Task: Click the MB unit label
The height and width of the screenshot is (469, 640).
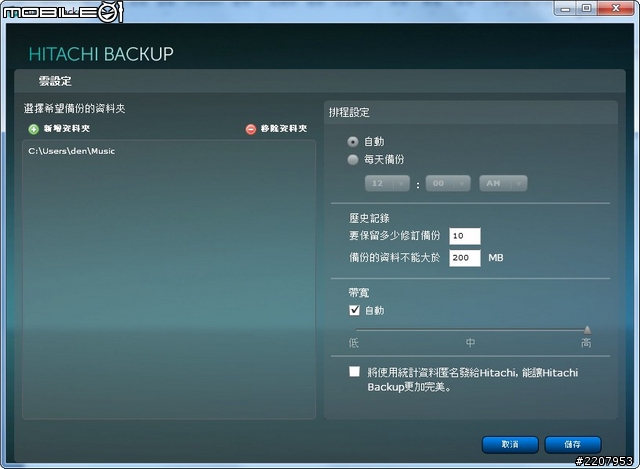Action: click(496, 258)
